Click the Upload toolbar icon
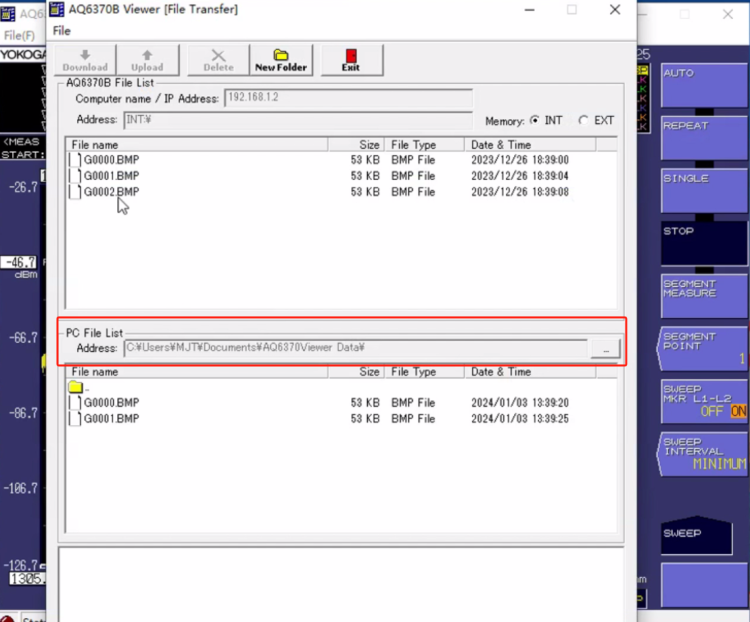 [x=147, y=60]
